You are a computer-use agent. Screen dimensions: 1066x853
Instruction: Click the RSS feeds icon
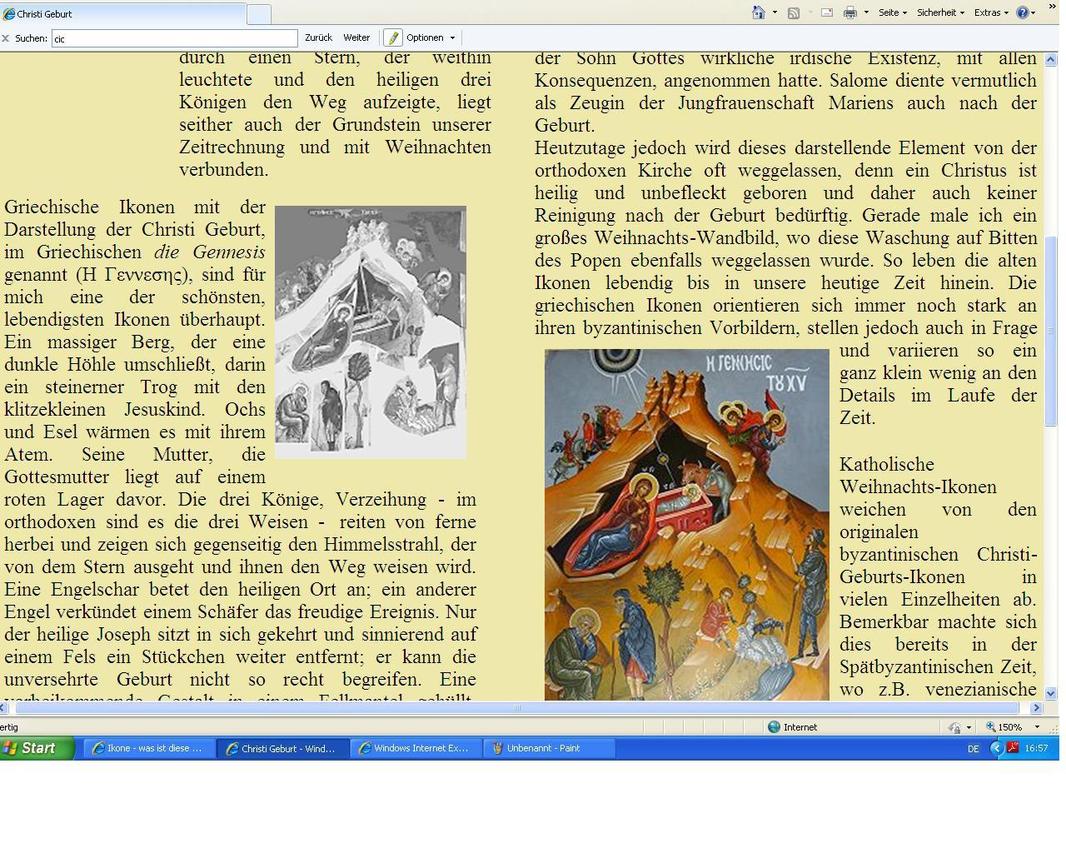click(793, 13)
